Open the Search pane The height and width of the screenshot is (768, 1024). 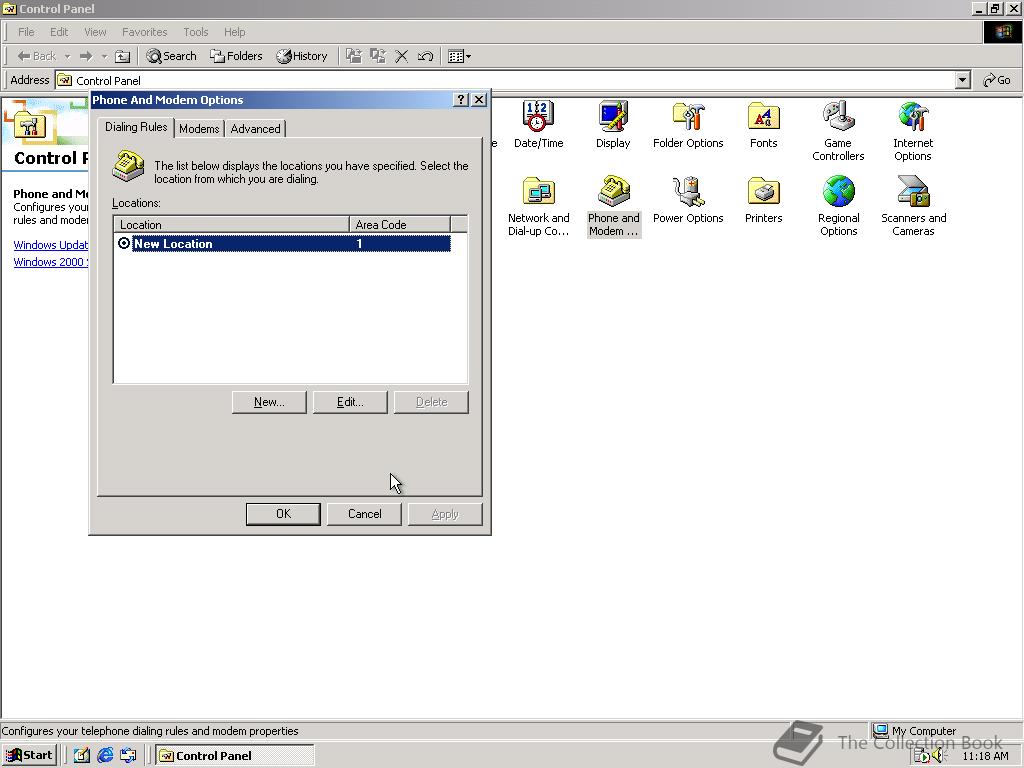pyautogui.click(x=171, y=56)
